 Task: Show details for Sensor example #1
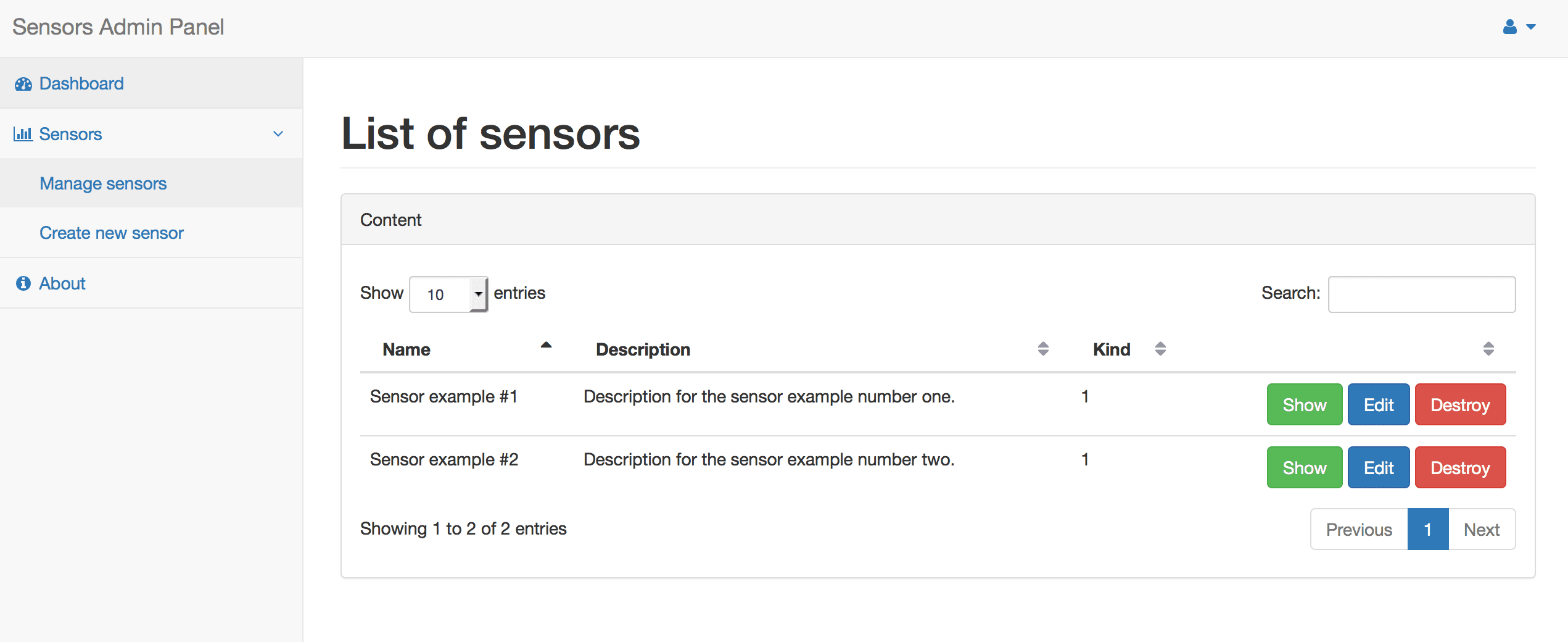(1304, 404)
